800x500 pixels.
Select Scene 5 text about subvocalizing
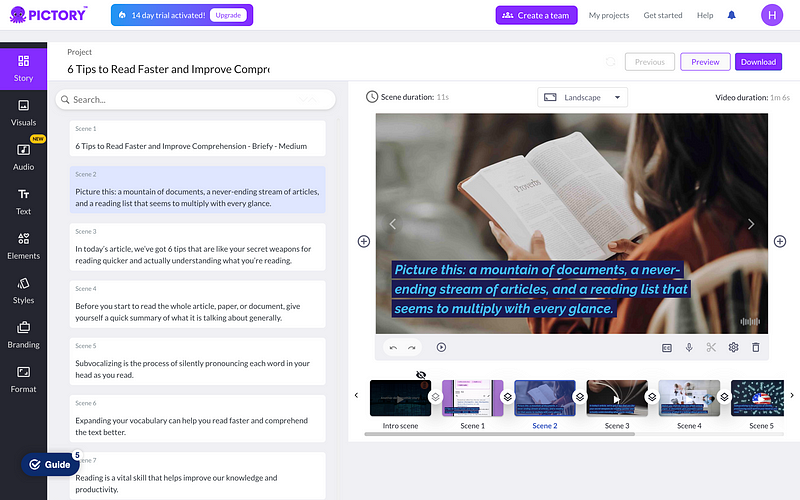point(197,361)
